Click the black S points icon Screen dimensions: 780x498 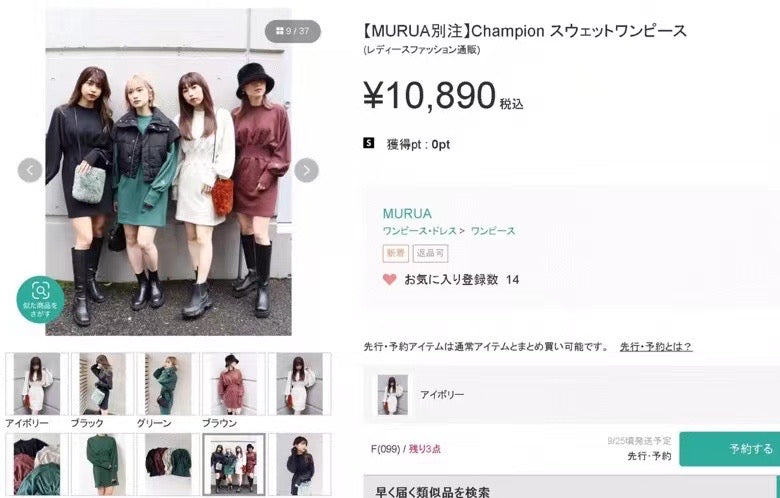(x=368, y=144)
